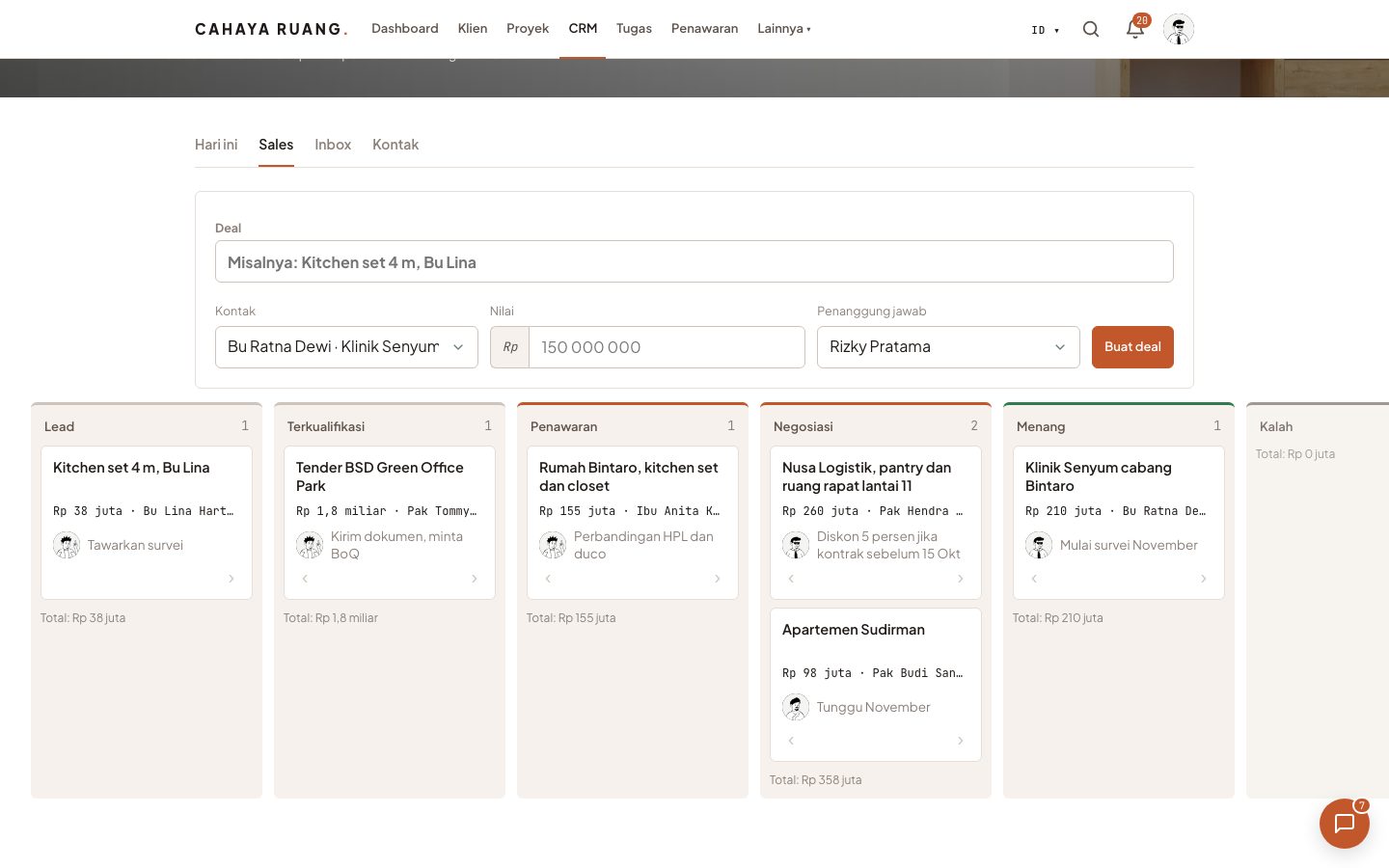This screenshot has height=868, width=1389.
Task: Switch to the Hari ini tab
Action: click(216, 145)
